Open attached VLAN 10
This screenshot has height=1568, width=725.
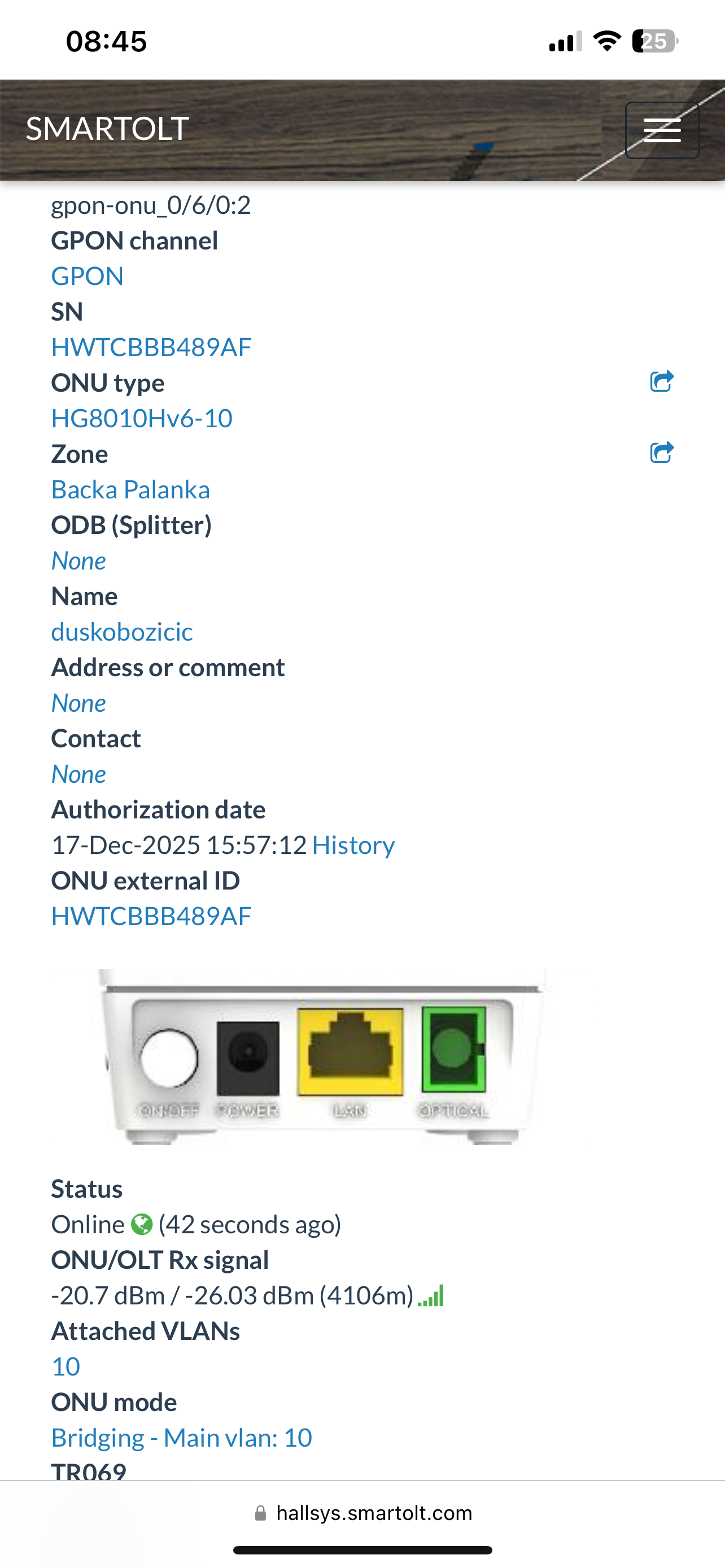65,1366
